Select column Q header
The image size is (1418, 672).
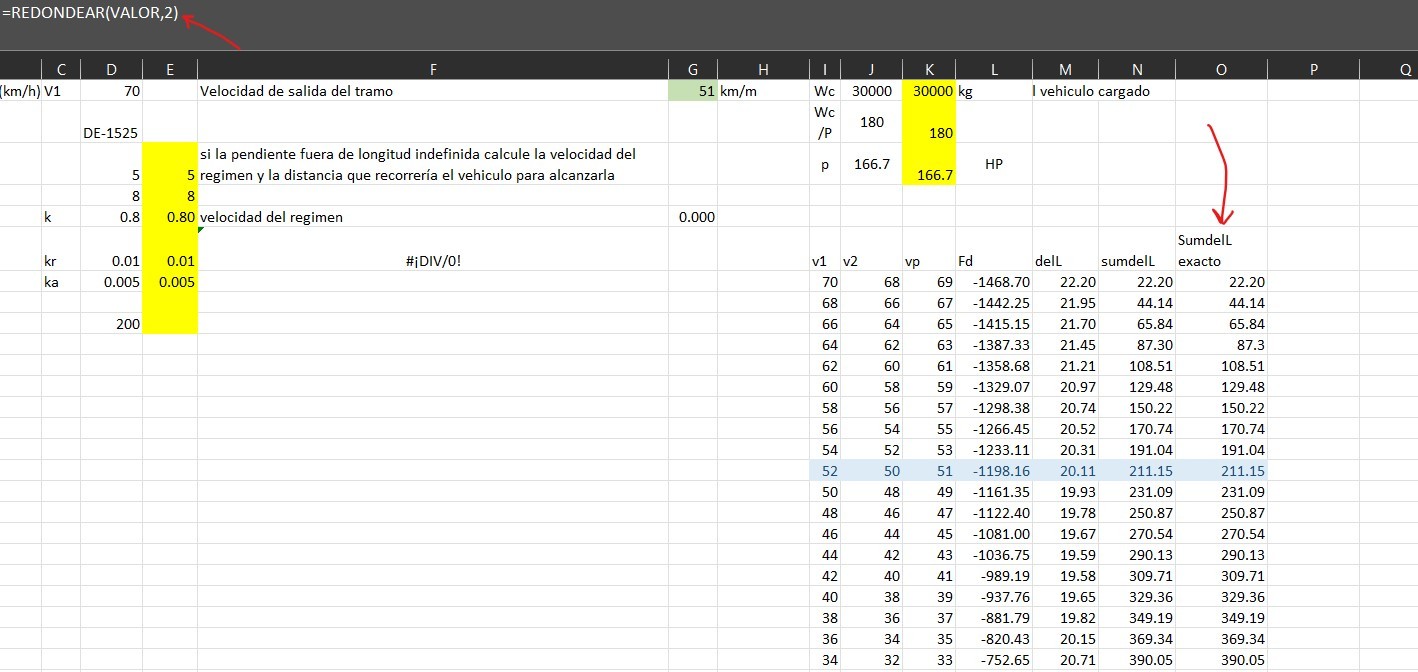point(1390,69)
